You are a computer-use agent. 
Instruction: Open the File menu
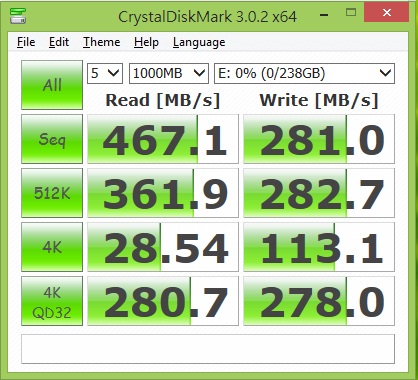click(x=26, y=42)
